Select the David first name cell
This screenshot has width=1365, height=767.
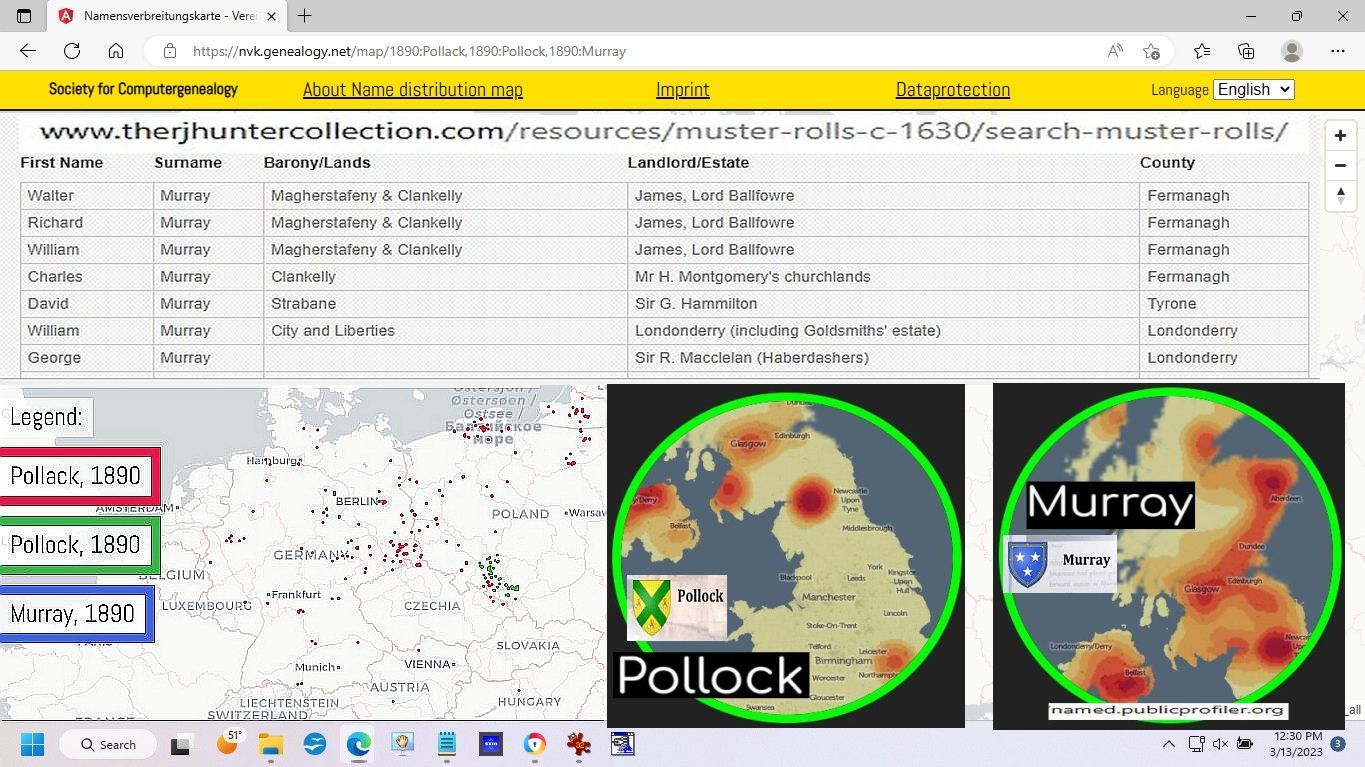(87, 304)
